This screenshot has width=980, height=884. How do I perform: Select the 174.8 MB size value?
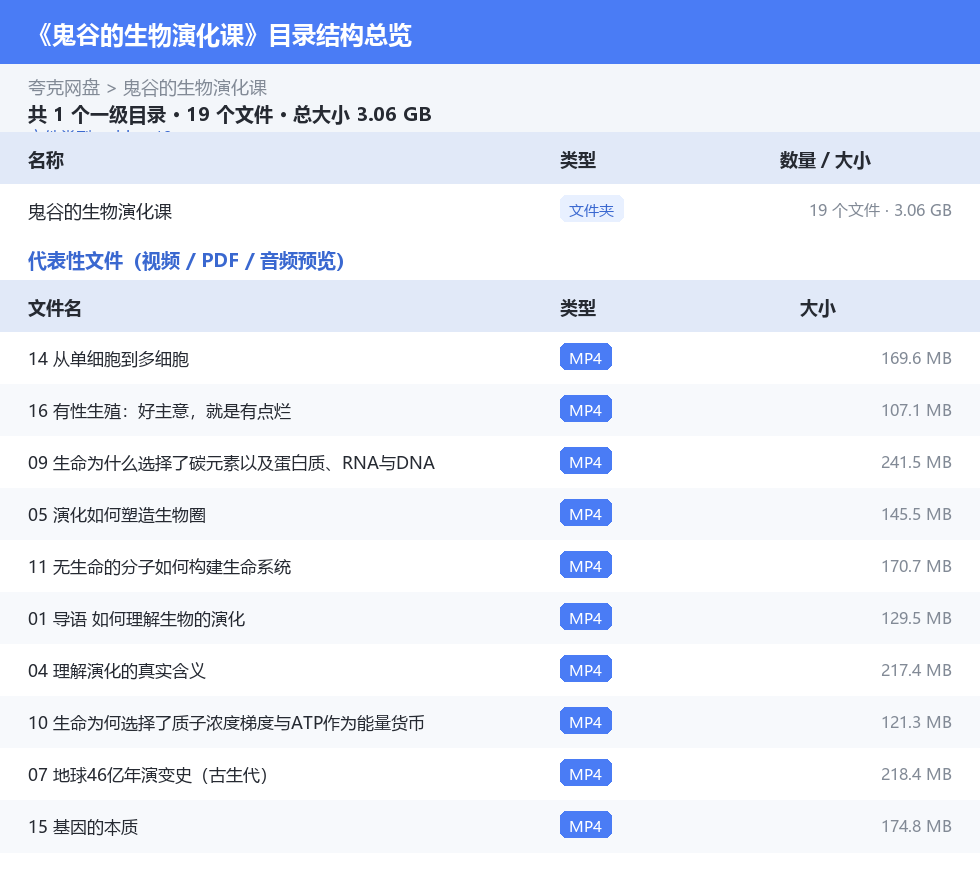tap(916, 825)
